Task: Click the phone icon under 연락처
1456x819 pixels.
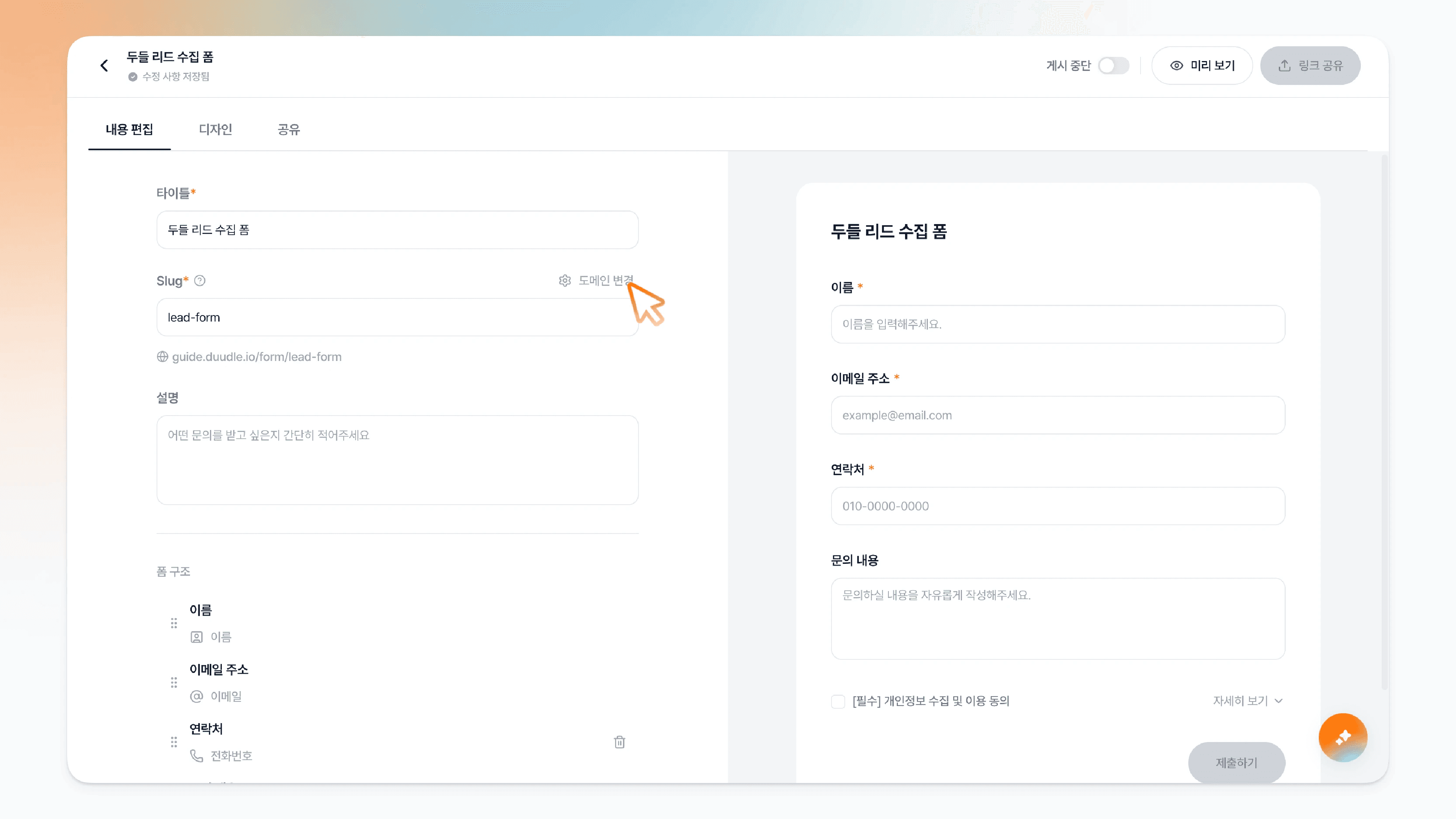Action: pyautogui.click(x=196, y=756)
